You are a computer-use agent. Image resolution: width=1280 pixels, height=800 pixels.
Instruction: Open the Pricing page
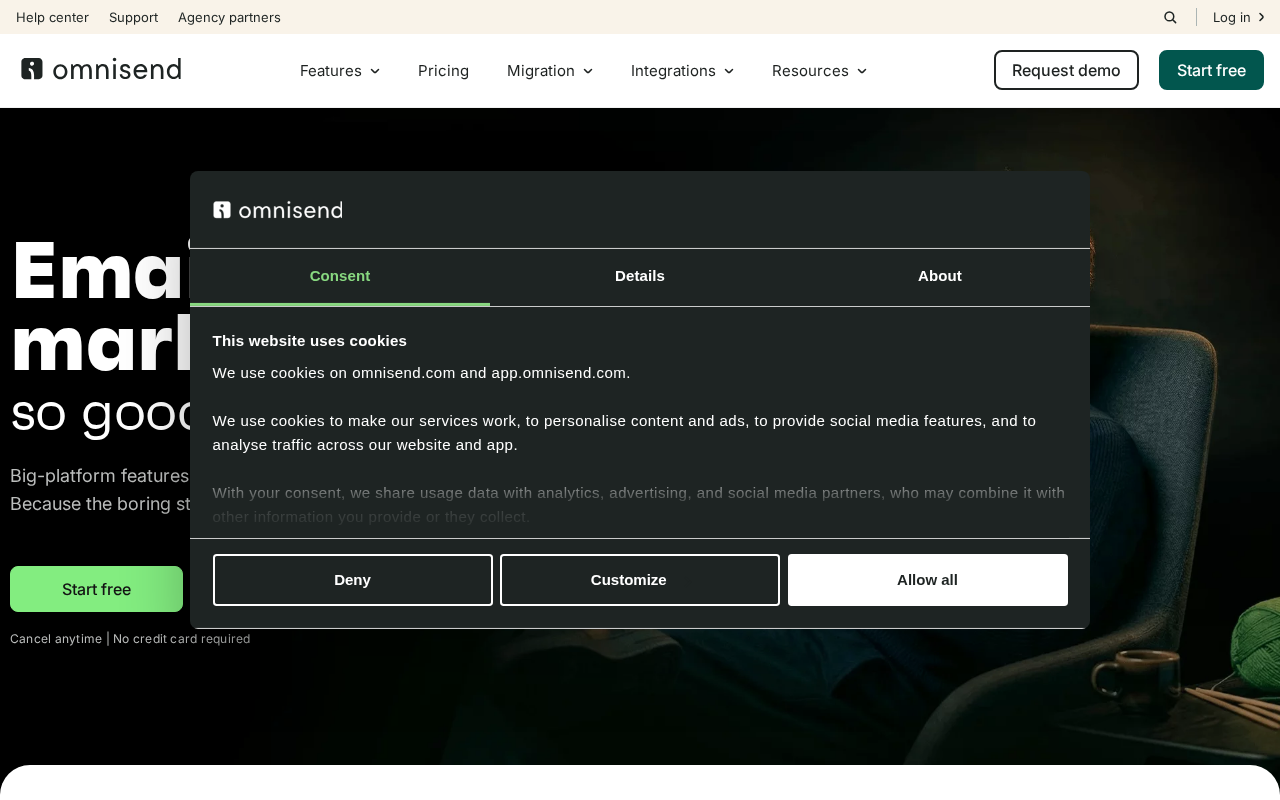point(443,71)
